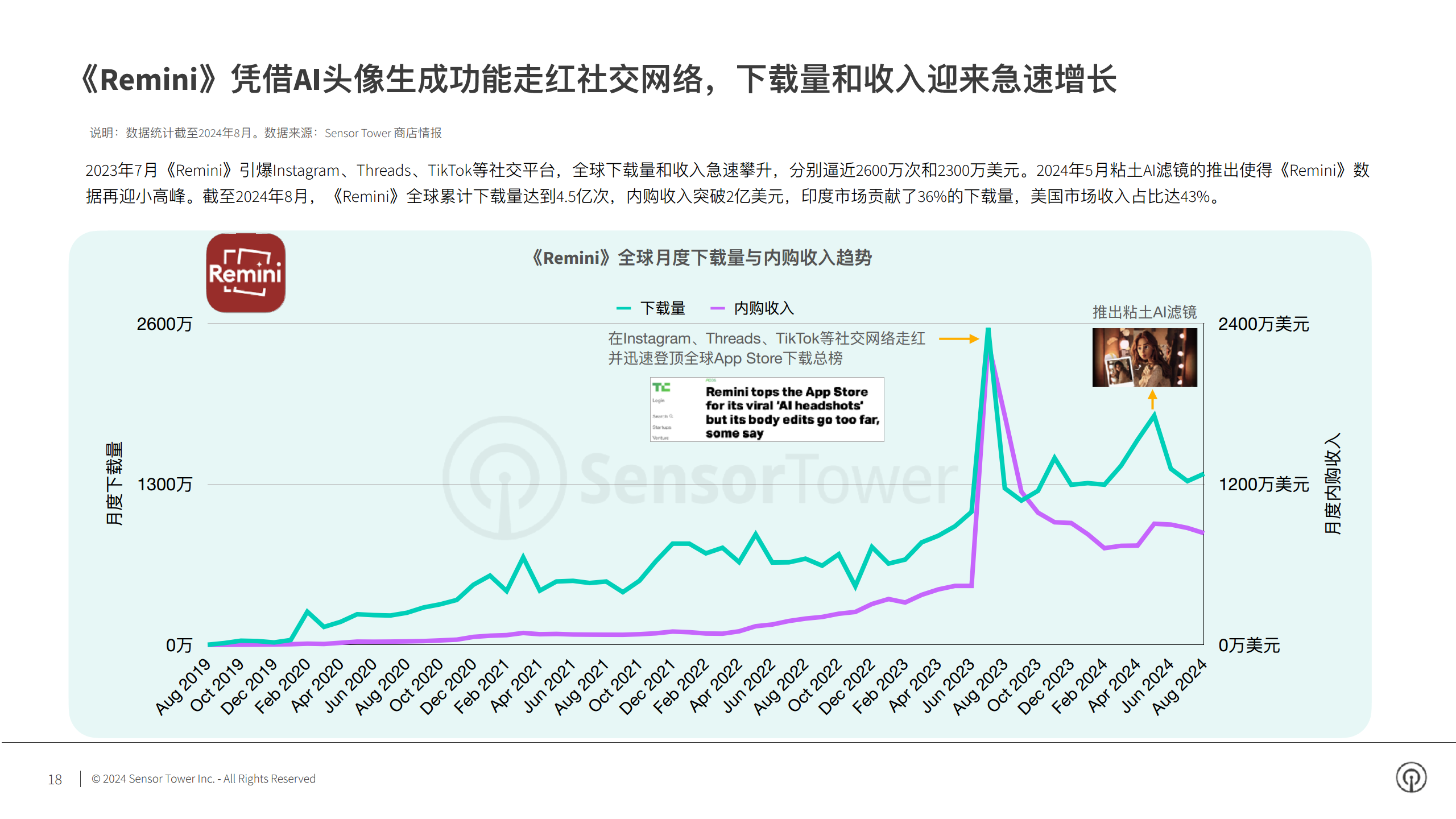Image resolution: width=1456 pixels, height=819 pixels.
Task: Click the Aug 2023 x-axis label
Action: coord(980,686)
